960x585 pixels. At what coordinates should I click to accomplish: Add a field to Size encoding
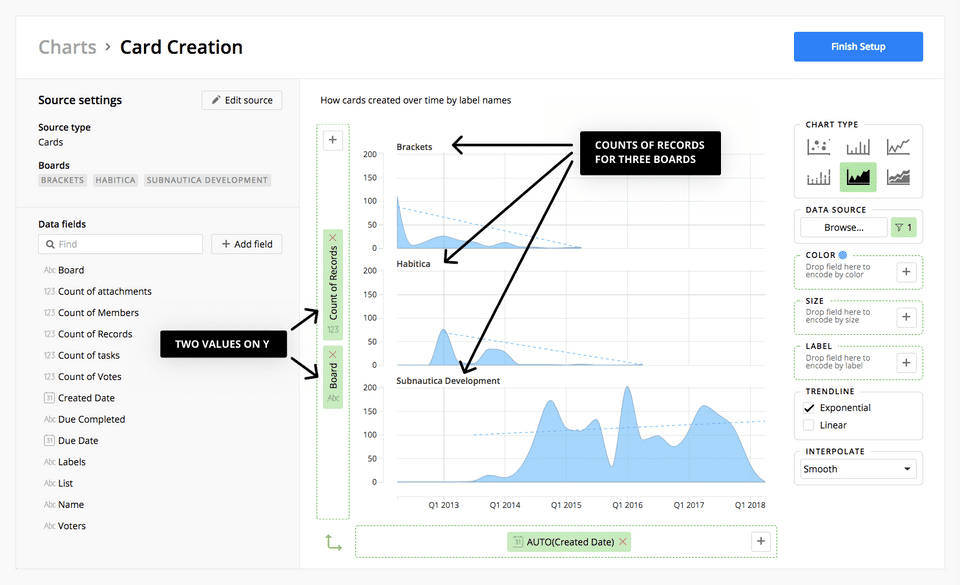tap(906, 317)
